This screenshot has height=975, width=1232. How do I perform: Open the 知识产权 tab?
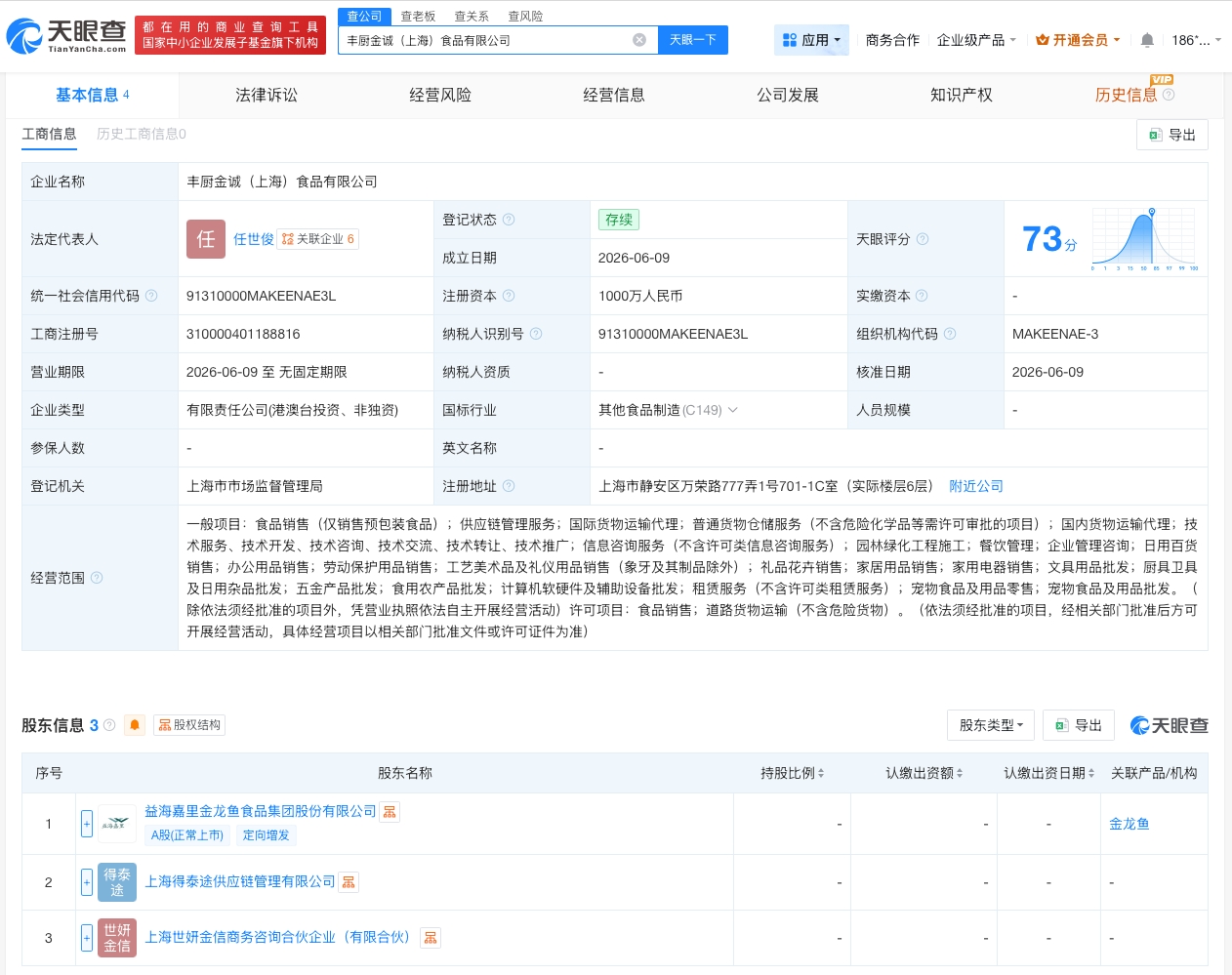(x=962, y=95)
